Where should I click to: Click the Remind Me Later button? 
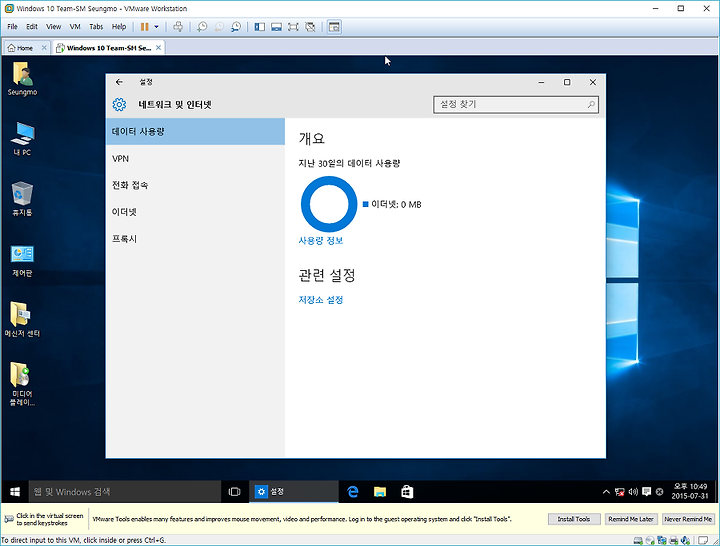[x=631, y=519]
